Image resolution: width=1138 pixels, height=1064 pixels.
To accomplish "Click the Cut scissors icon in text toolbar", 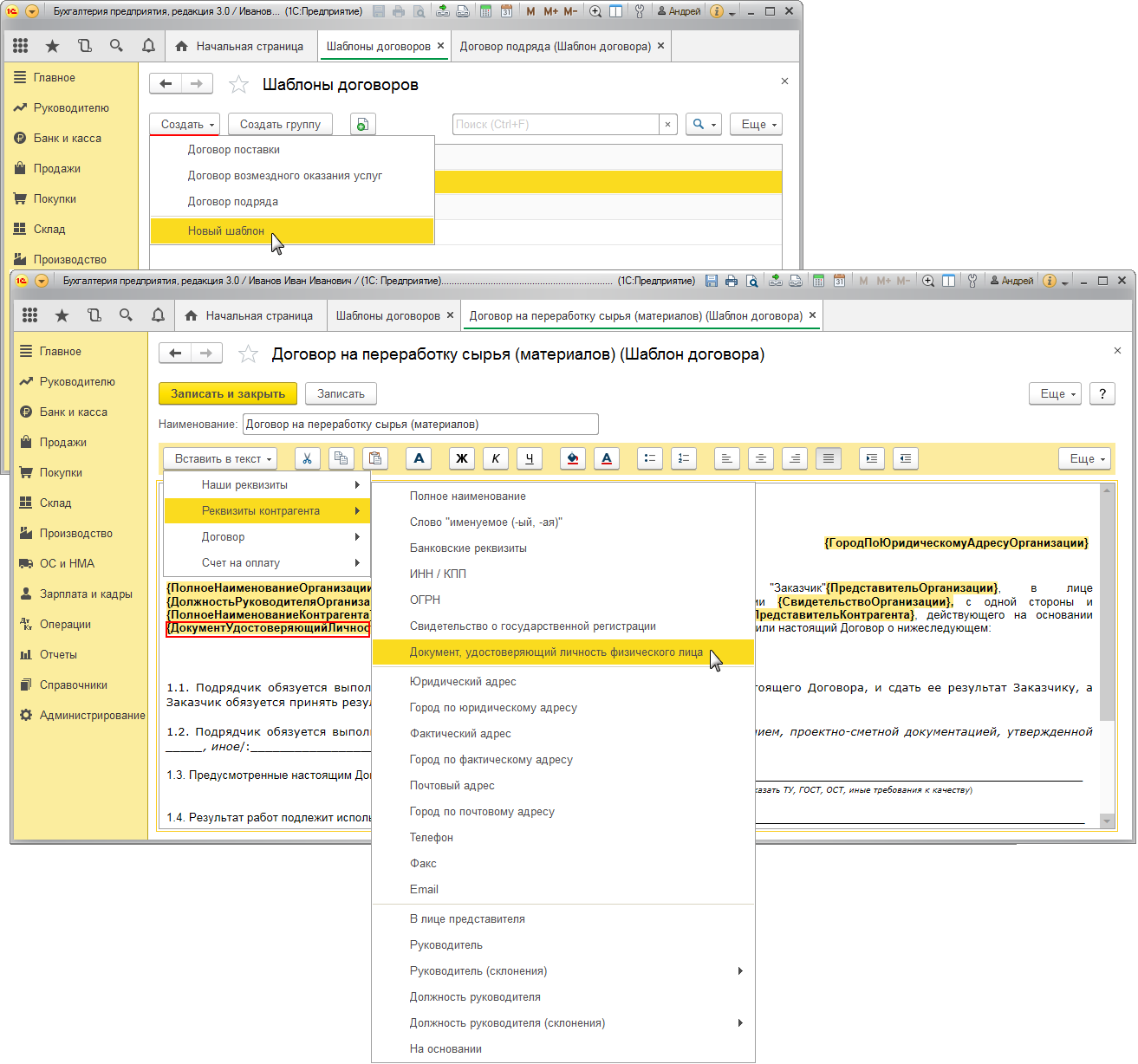I will 307,458.
